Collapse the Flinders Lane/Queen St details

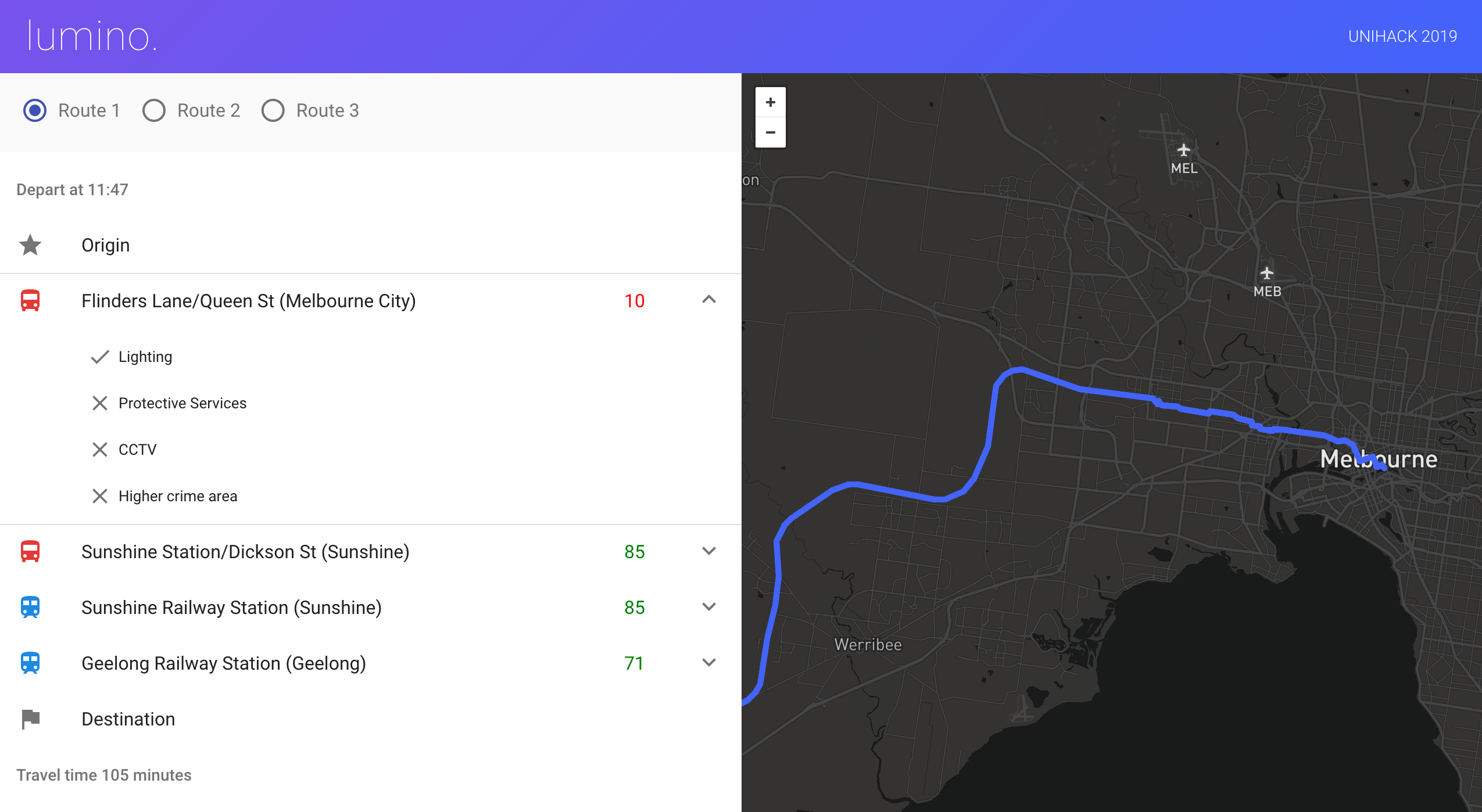tap(708, 300)
